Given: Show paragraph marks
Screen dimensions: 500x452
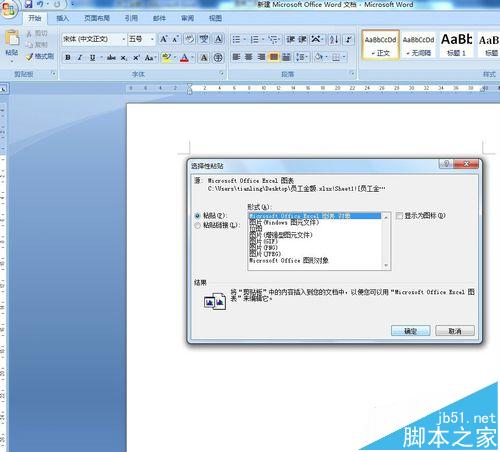Looking at the screenshot, I should point(349,39).
